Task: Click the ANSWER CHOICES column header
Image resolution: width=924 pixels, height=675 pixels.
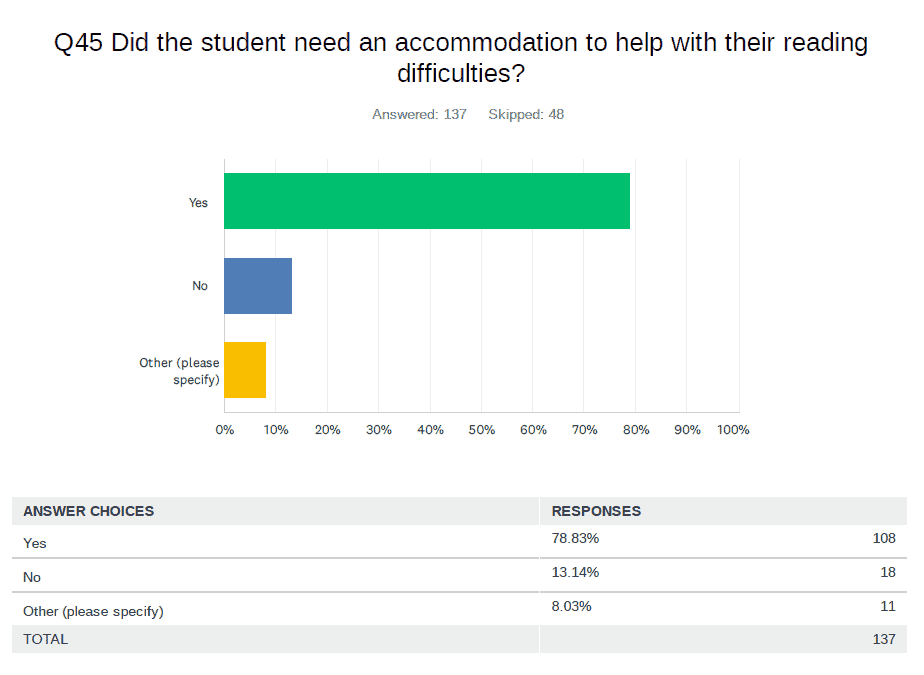Action: 89,511
